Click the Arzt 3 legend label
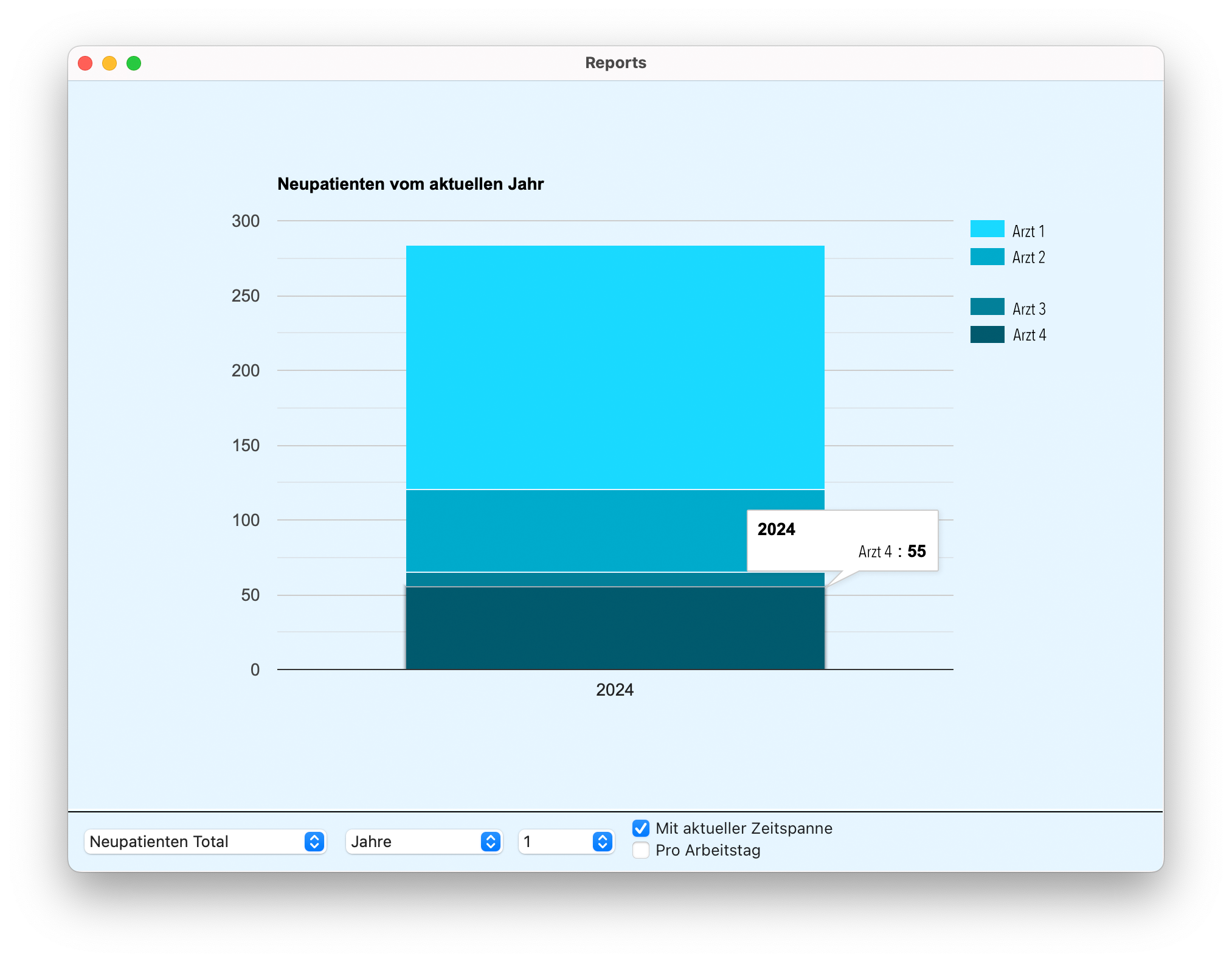The width and height of the screenshot is (1232, 962). point(1029,309)
